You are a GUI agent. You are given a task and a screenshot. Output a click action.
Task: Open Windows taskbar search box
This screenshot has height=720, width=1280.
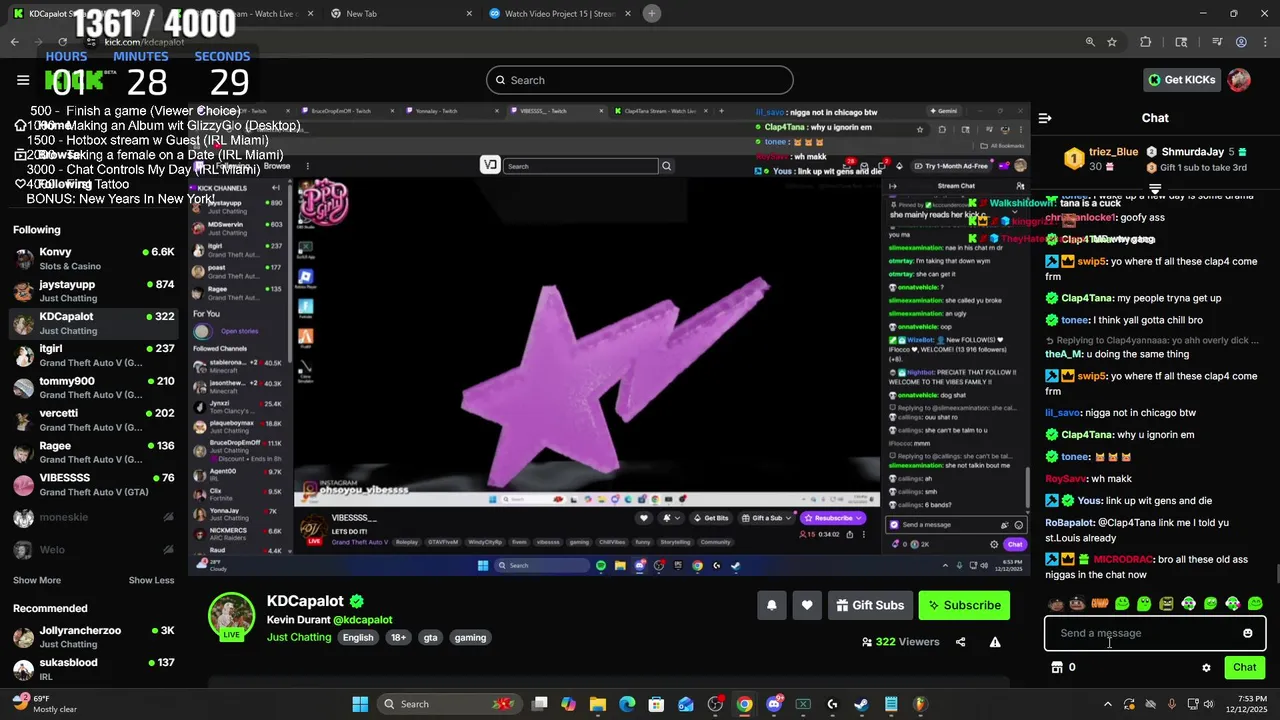(448, 704)
